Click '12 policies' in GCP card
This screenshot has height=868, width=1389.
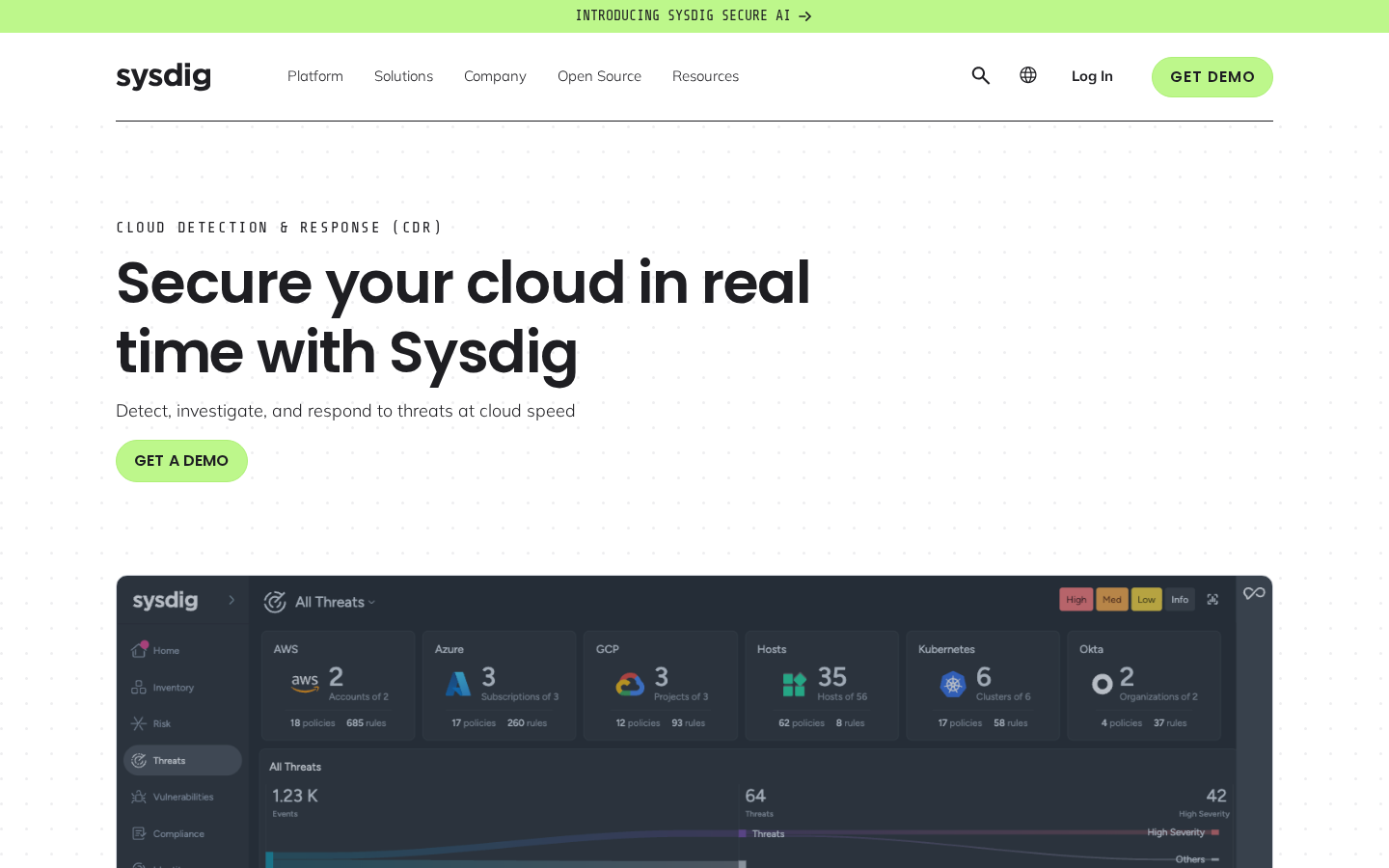coord(638,722)
